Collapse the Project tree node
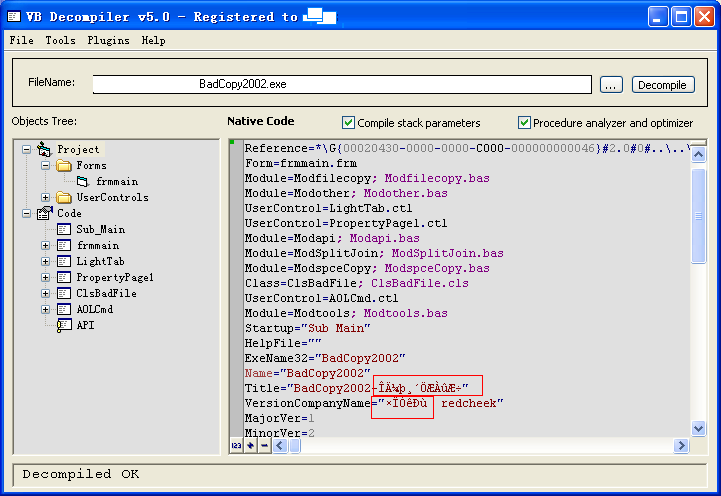This screenshot has width=721, height=496. [27, 149]
